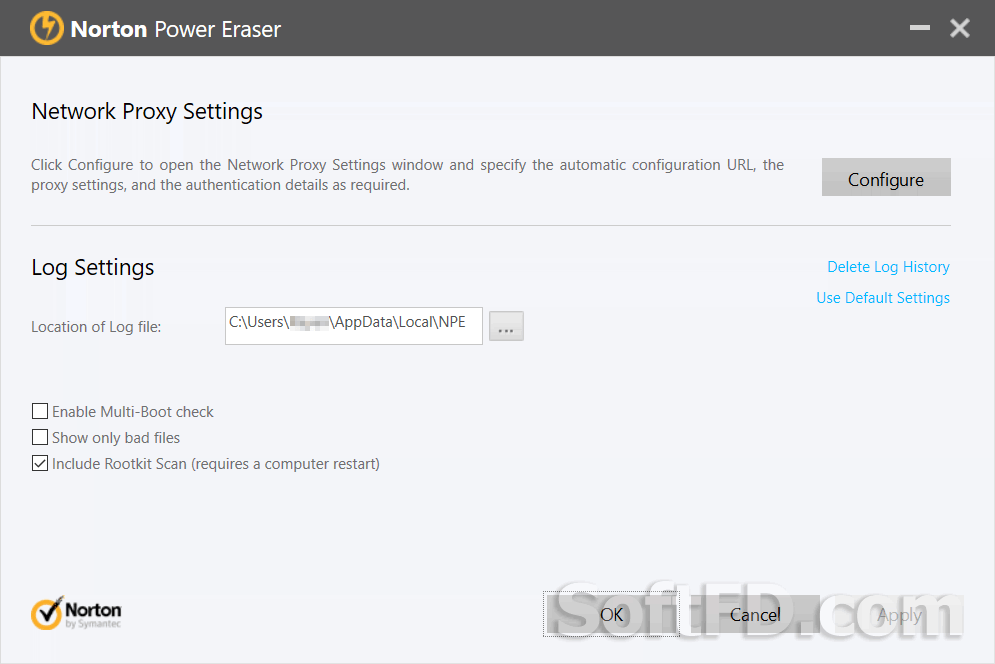
Task: Cancel the settings dialog
Action: (755, 614)
